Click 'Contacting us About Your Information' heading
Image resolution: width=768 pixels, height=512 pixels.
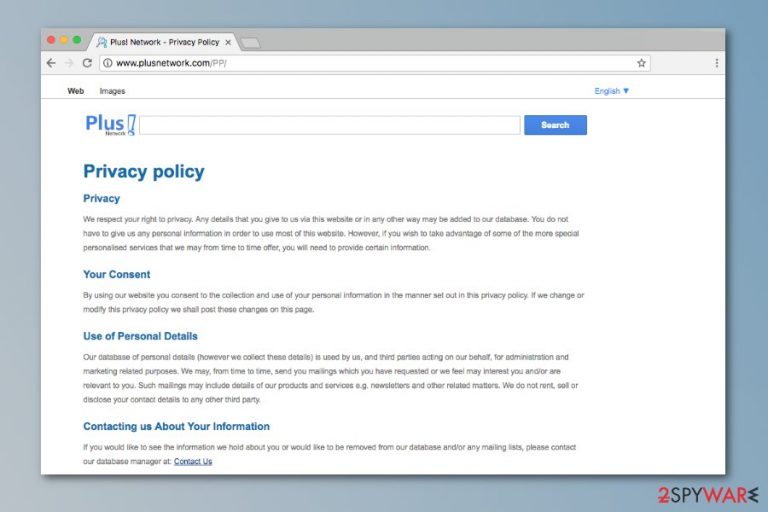point(176,426)
